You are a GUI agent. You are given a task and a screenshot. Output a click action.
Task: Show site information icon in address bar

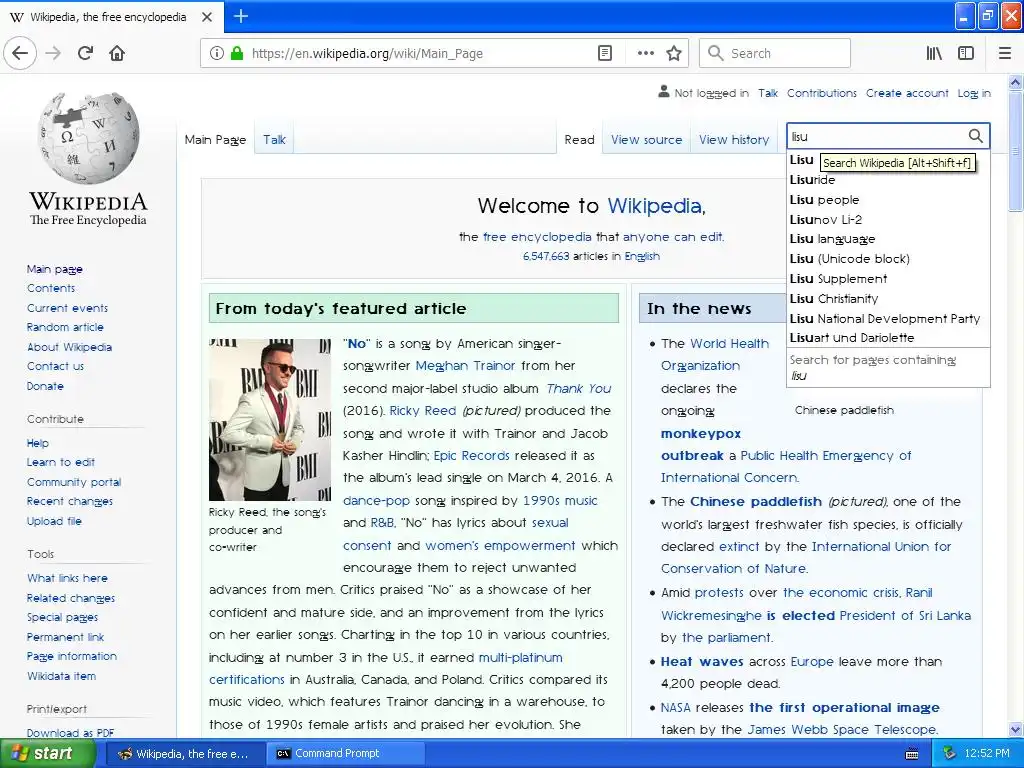coord(217,54)
